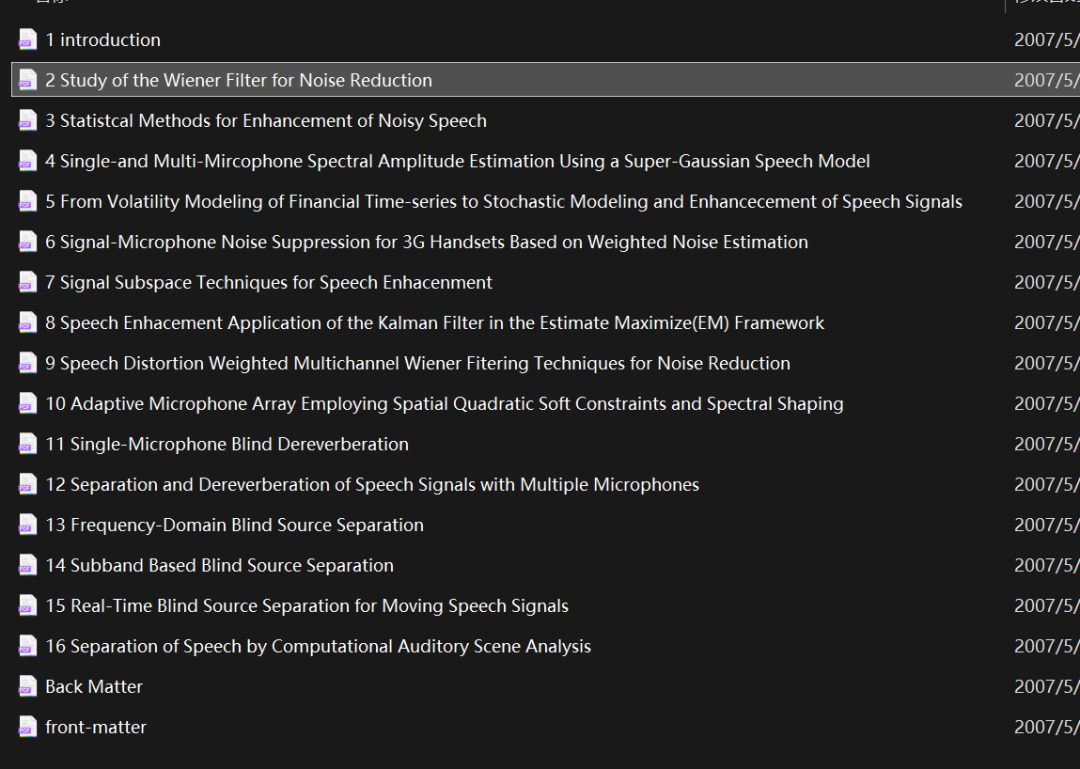Screen dimensions: 1080x769
Task: Select '12 Separation and Dereverberation of Speech Signals' name
Action: pyautogui.click(x=372, y=484)
